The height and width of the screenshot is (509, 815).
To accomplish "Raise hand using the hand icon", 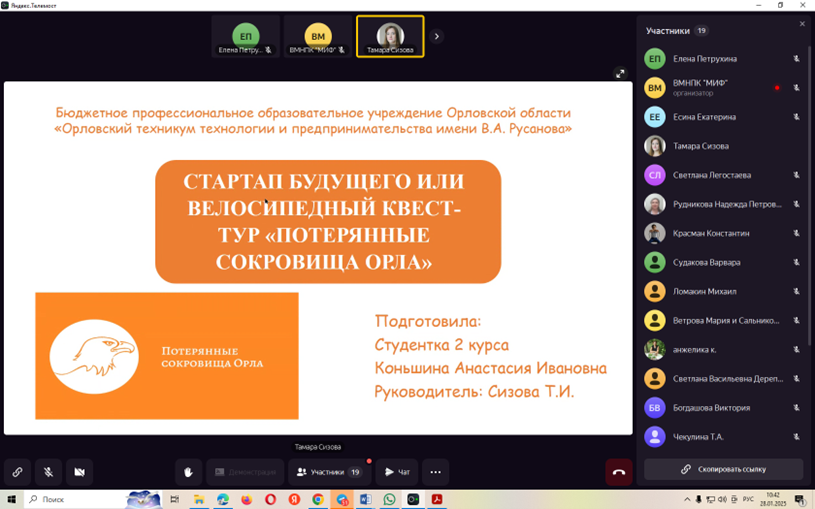I will pyautogui.click(x=188, y=472).
